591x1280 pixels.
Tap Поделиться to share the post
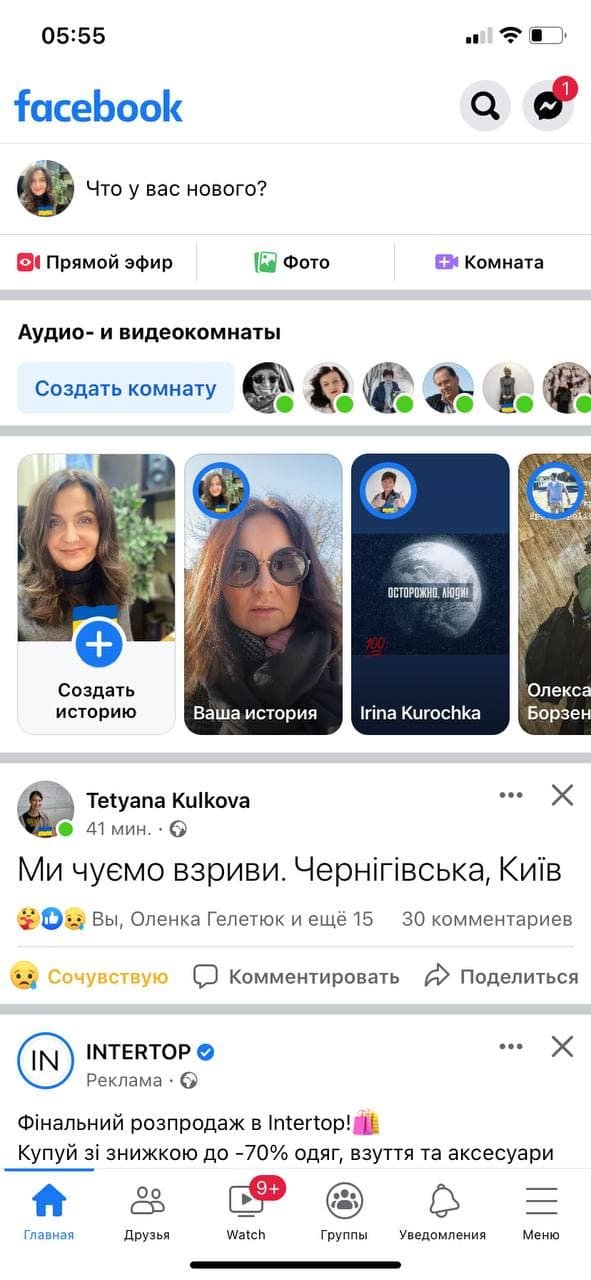coord(502,976)
